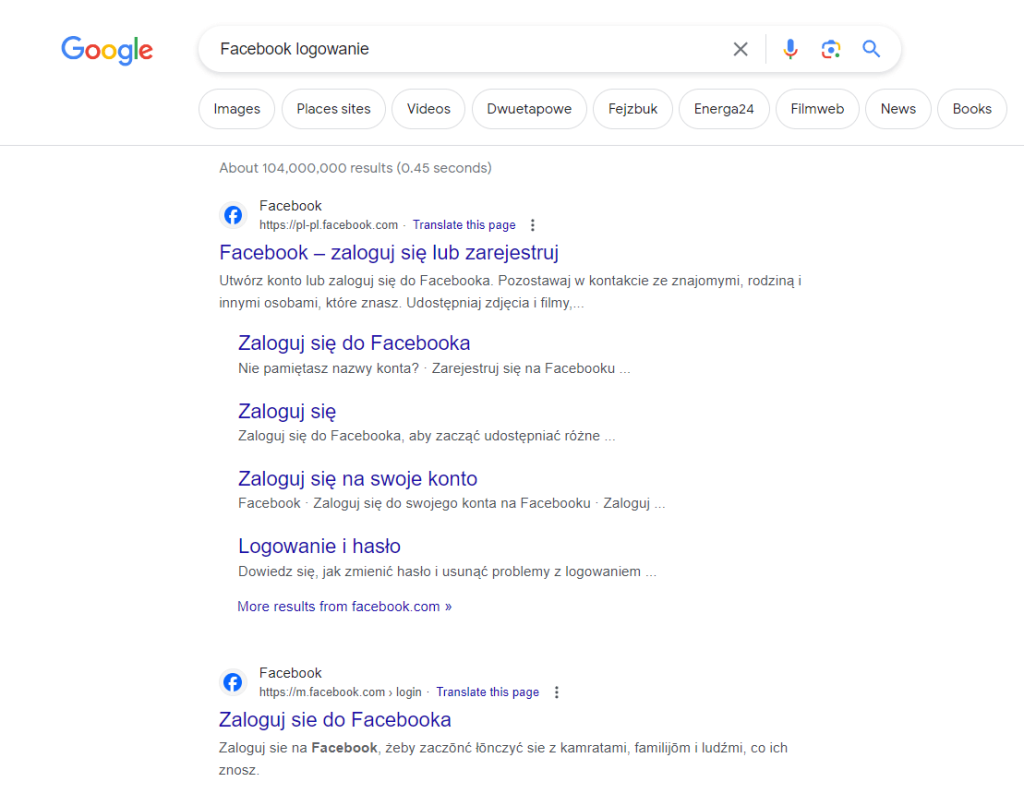Switch to the Videos filter
1024x806 pixels.
point(428,108)
